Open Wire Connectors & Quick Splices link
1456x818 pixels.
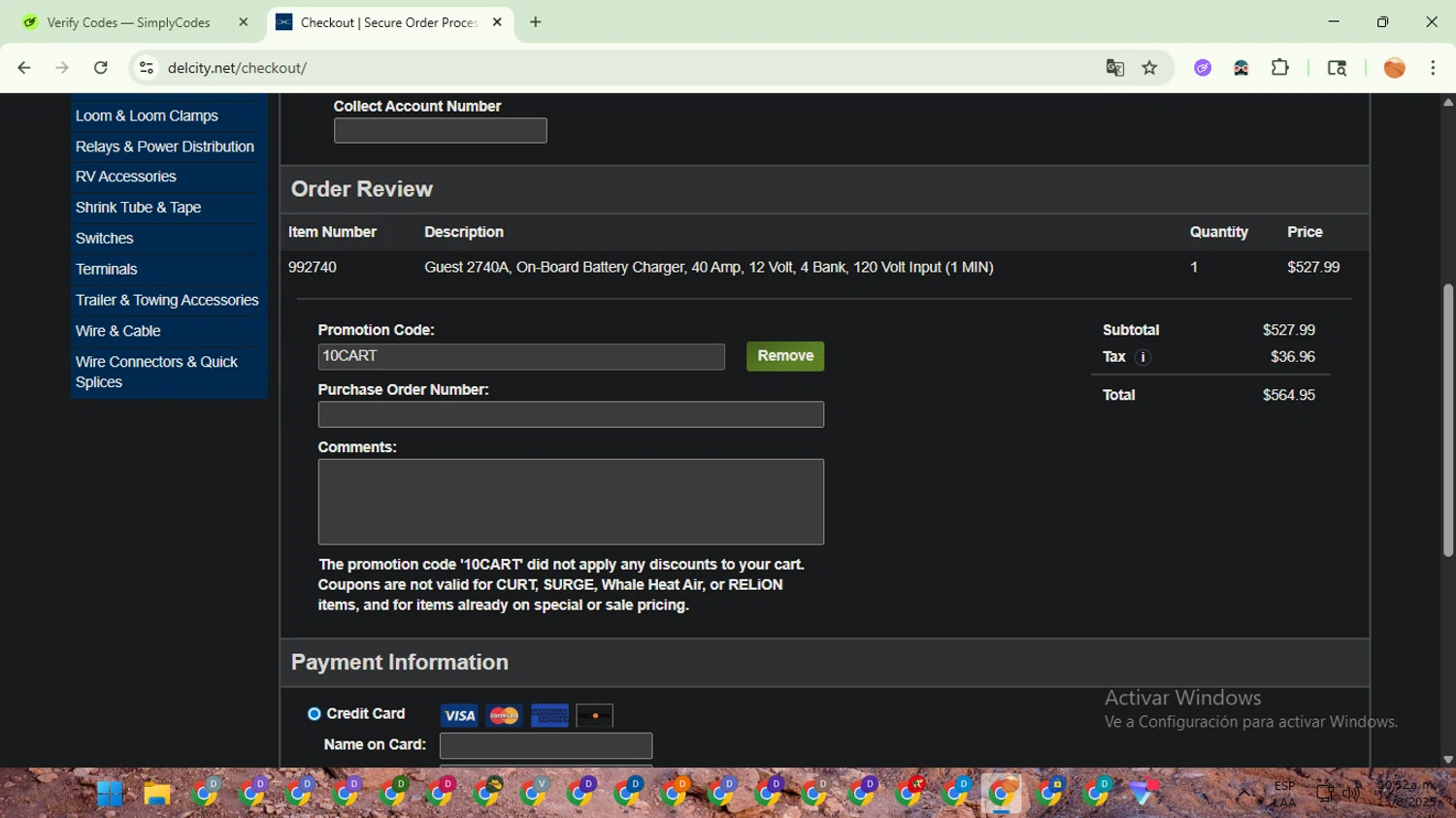click(156, 372)
